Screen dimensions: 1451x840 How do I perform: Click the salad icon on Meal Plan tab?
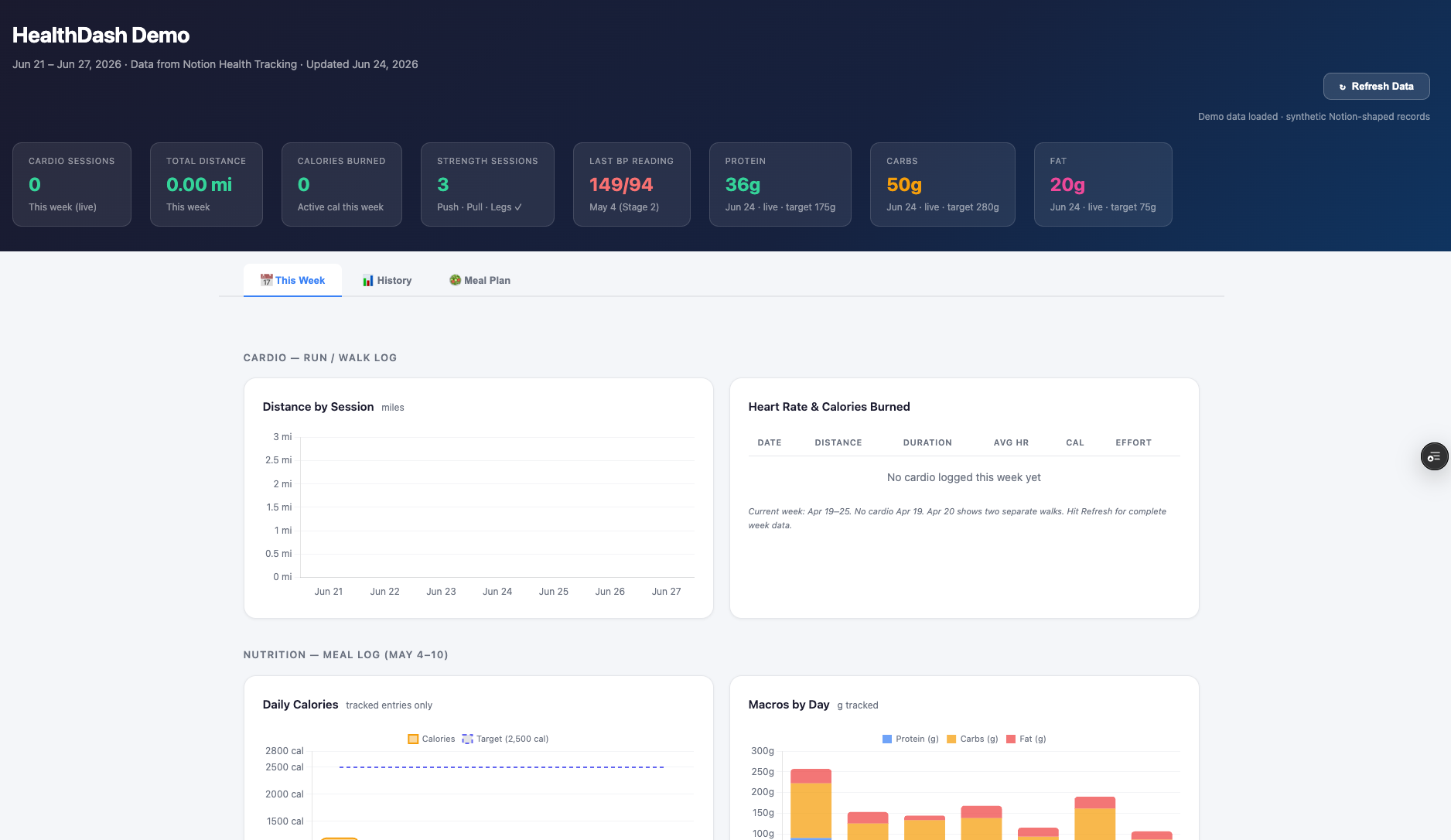pos(456,280)
